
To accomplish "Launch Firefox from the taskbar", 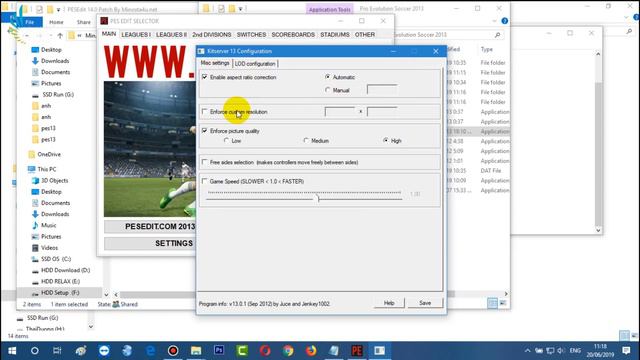I will pyautogui.click(x=311, y=351).
